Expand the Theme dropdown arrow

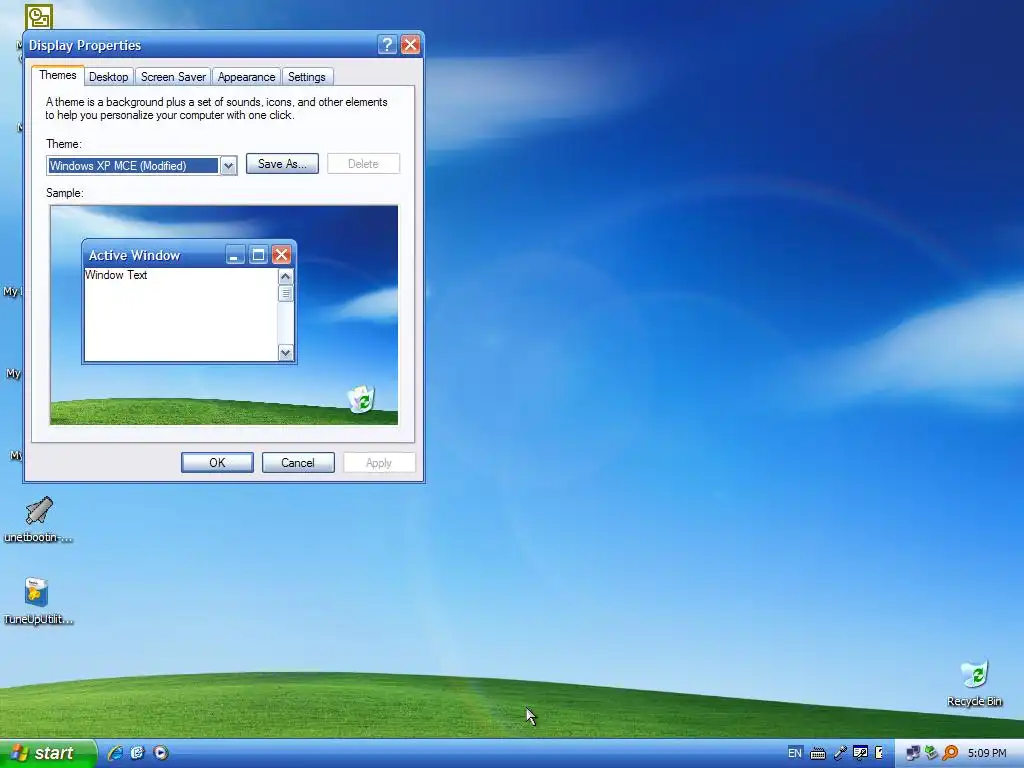coord(228,166)
